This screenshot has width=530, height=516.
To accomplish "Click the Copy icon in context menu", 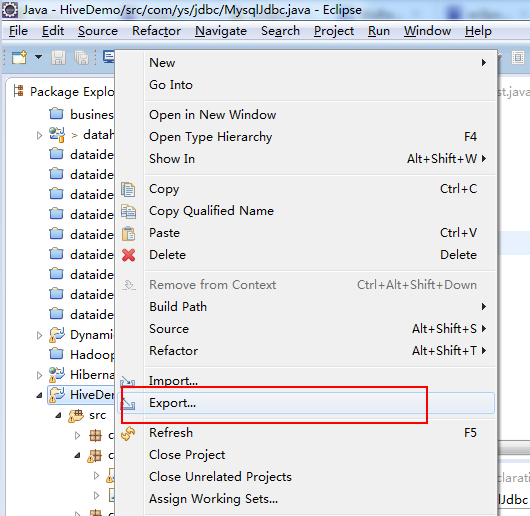I will 128,189.
